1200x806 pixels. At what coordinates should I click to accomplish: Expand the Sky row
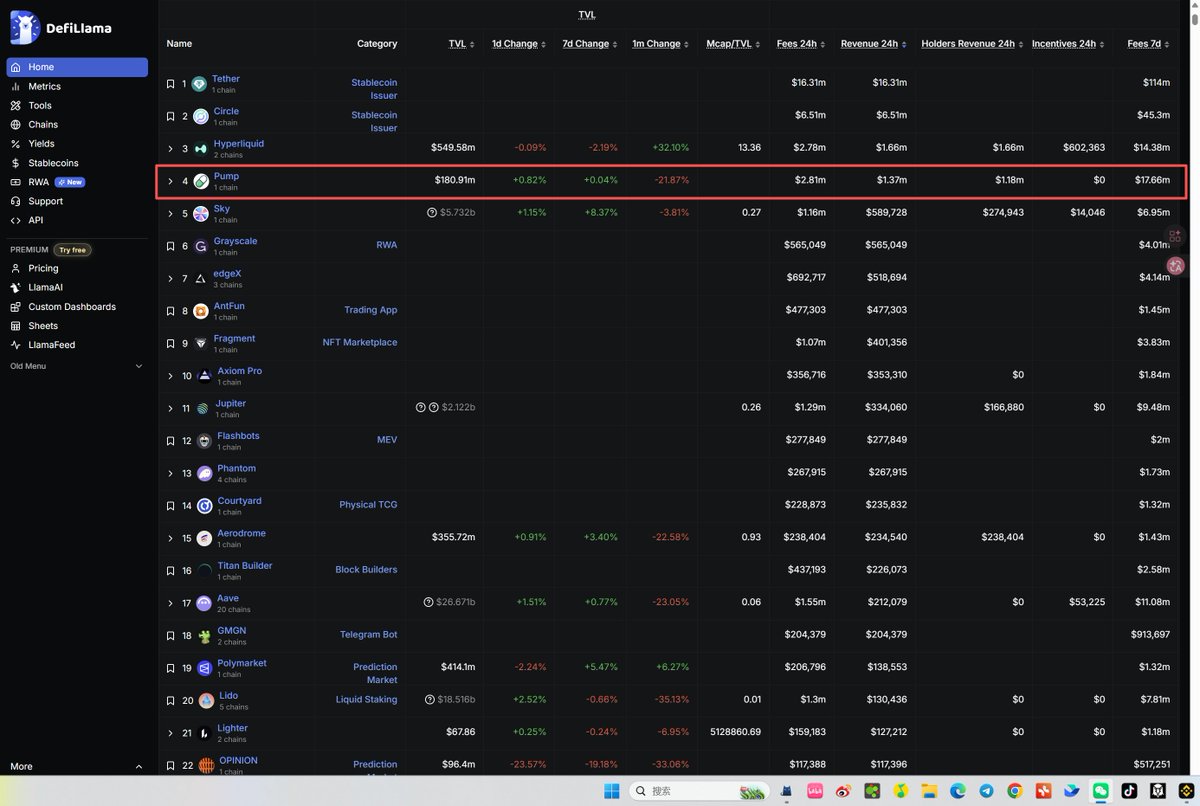tap(170, 214)
